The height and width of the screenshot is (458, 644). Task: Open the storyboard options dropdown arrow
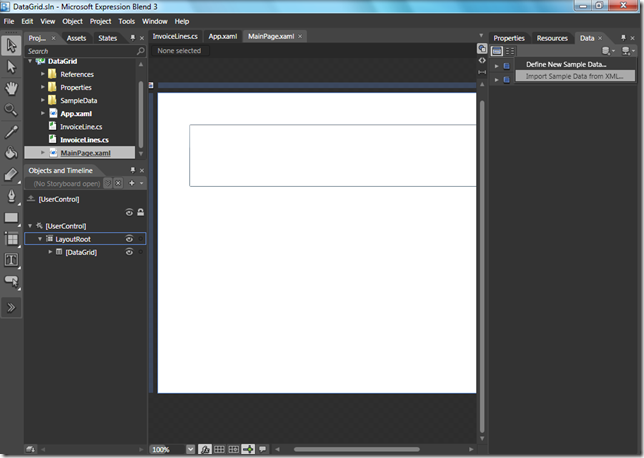click(x=142, y=183)
